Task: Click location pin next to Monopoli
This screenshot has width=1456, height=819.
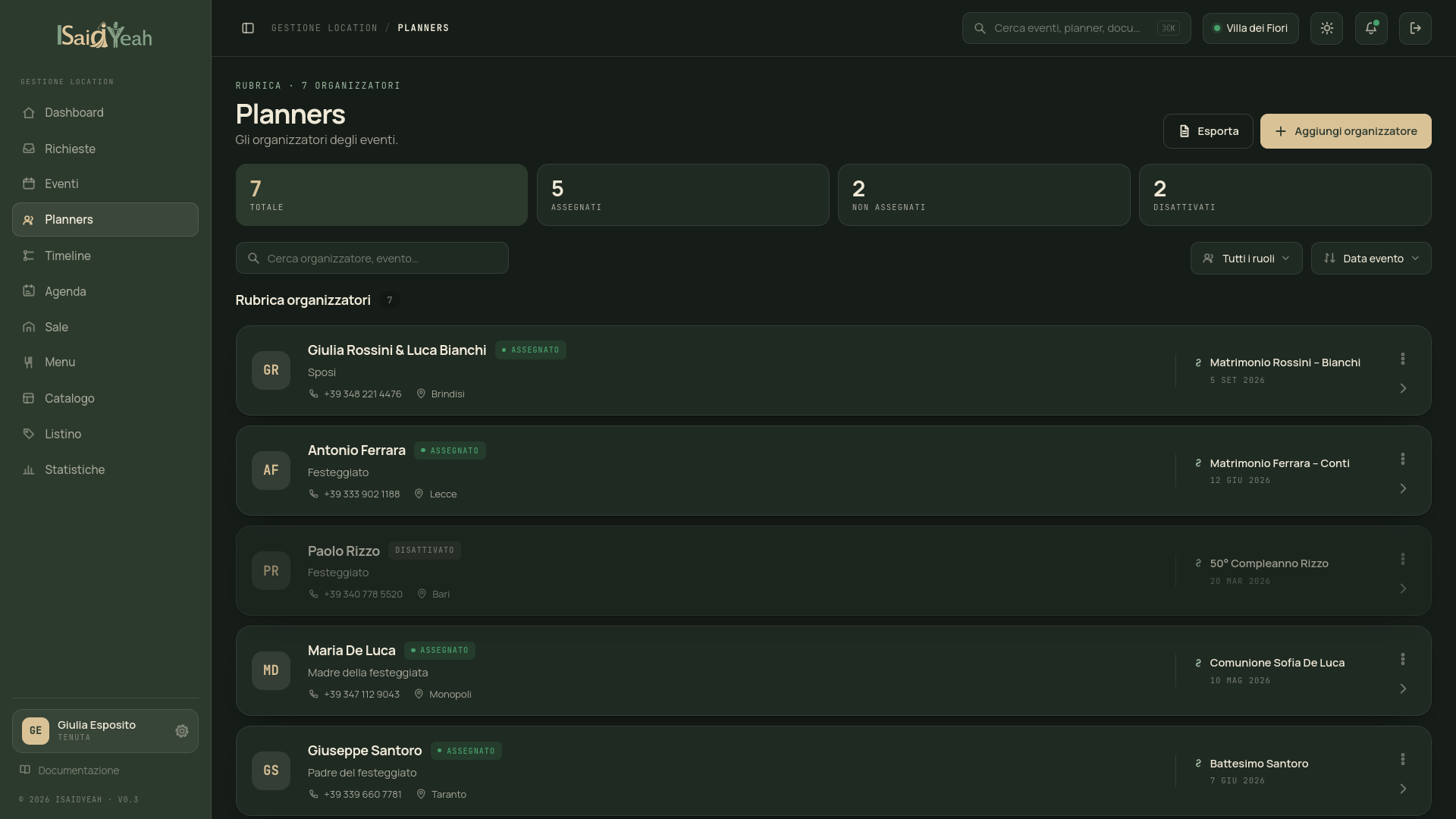Action: 419,694
